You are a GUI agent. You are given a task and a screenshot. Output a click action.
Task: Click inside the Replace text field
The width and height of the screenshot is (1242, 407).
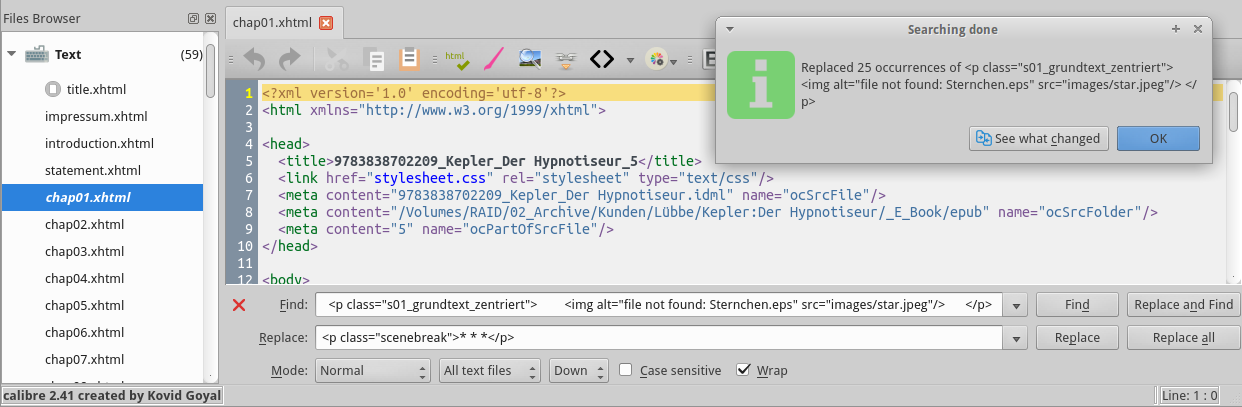pyautogui.click(x=660, y=338)
